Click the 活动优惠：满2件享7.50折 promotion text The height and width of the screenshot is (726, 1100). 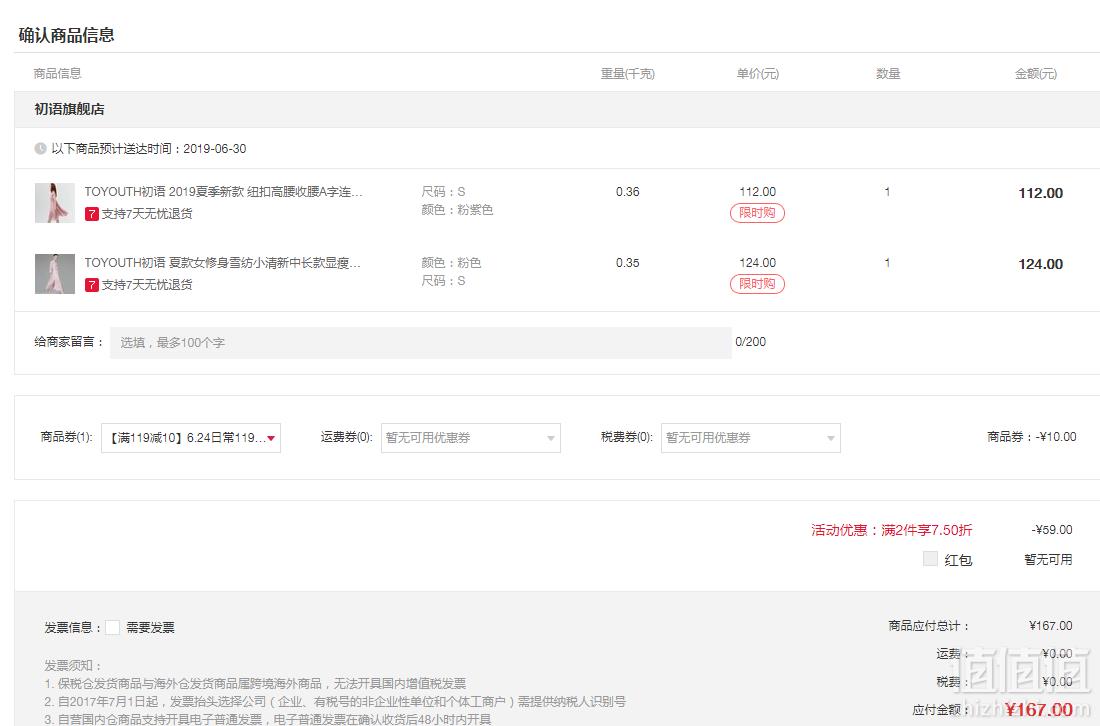click(892, 530)
